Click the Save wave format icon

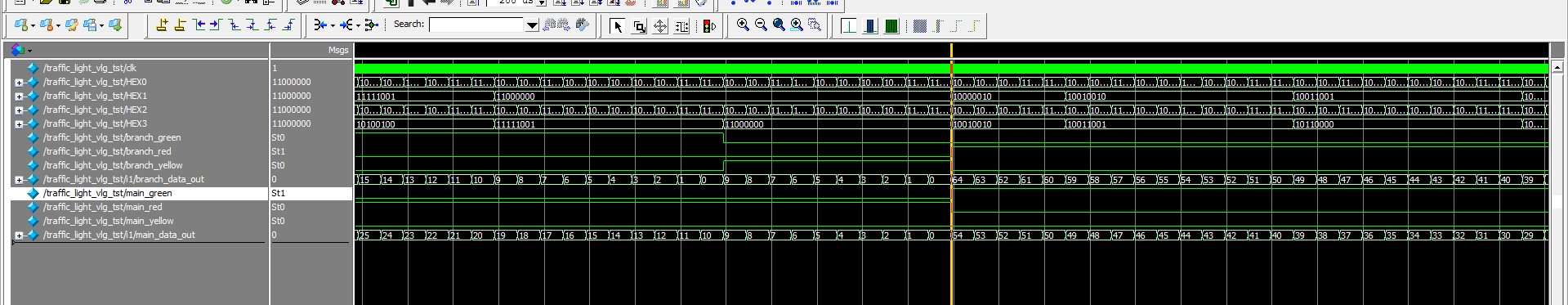coord(90,25)
